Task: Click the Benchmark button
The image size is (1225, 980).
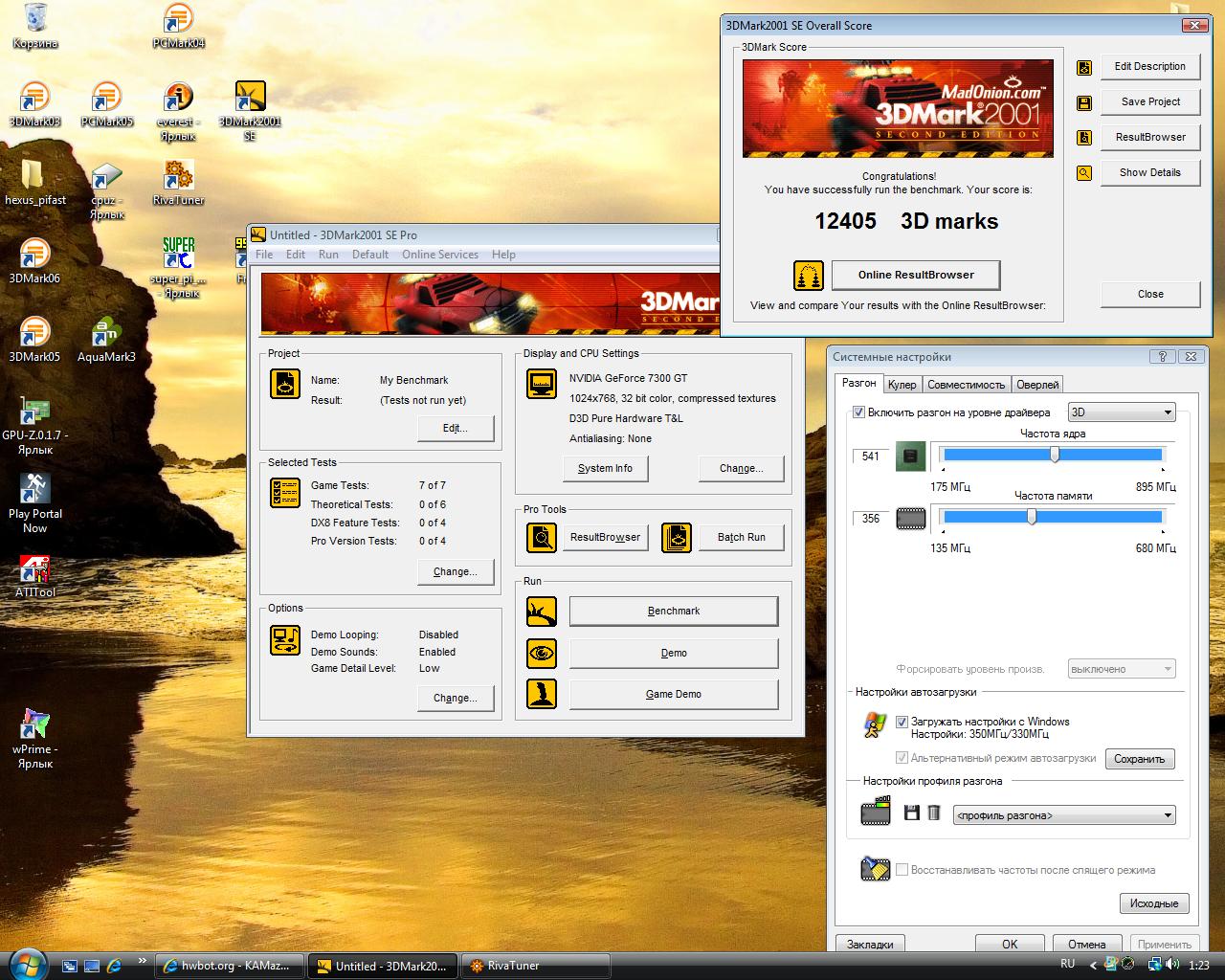Action: [674, 611]
